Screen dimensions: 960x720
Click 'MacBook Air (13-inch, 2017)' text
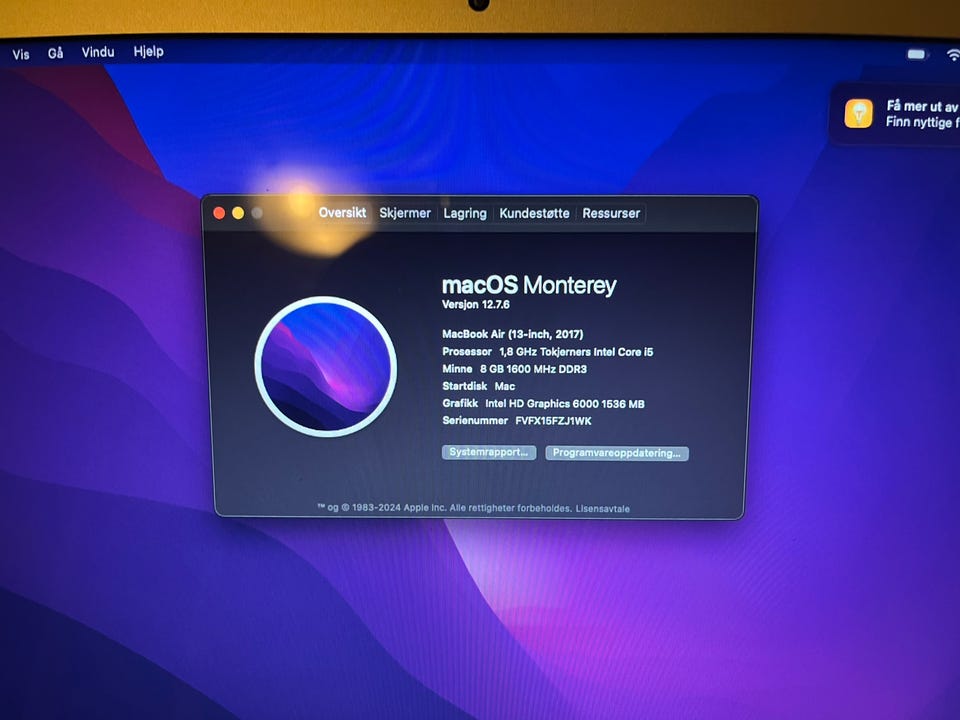(512, 334)
